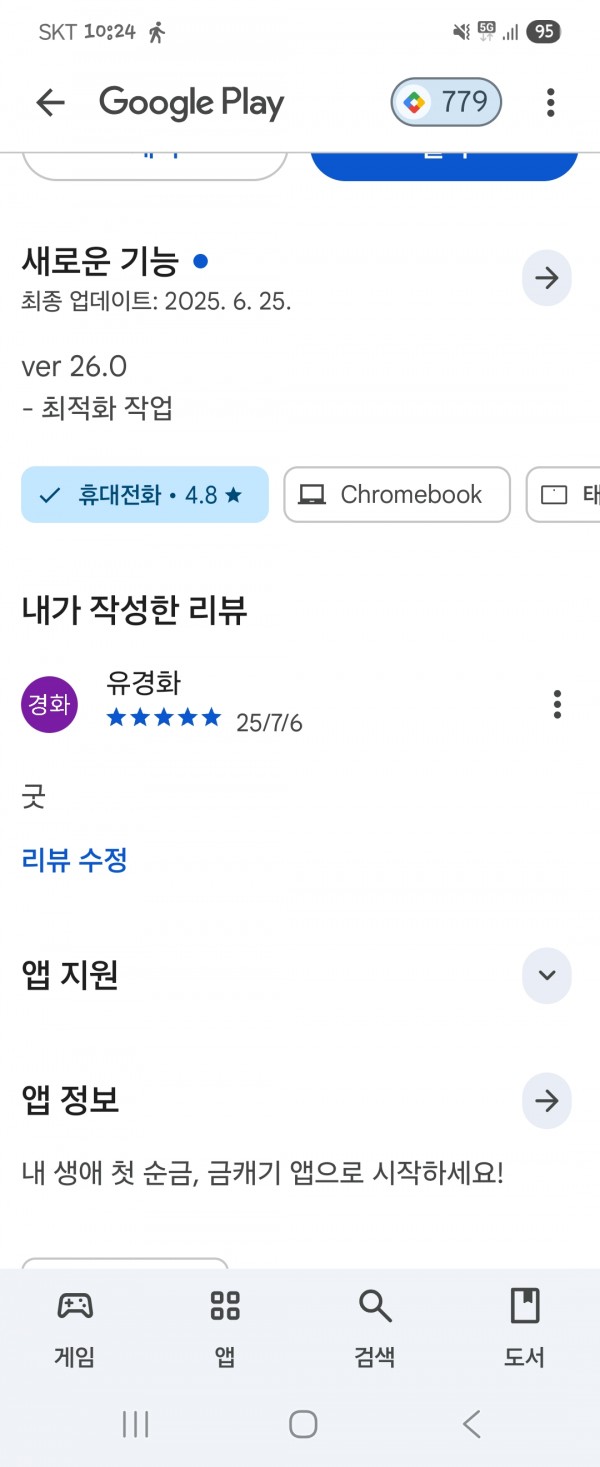Tap the five-star rating on my review
The width and height of the screenshot is (600, 1467).
pos(164,717)
